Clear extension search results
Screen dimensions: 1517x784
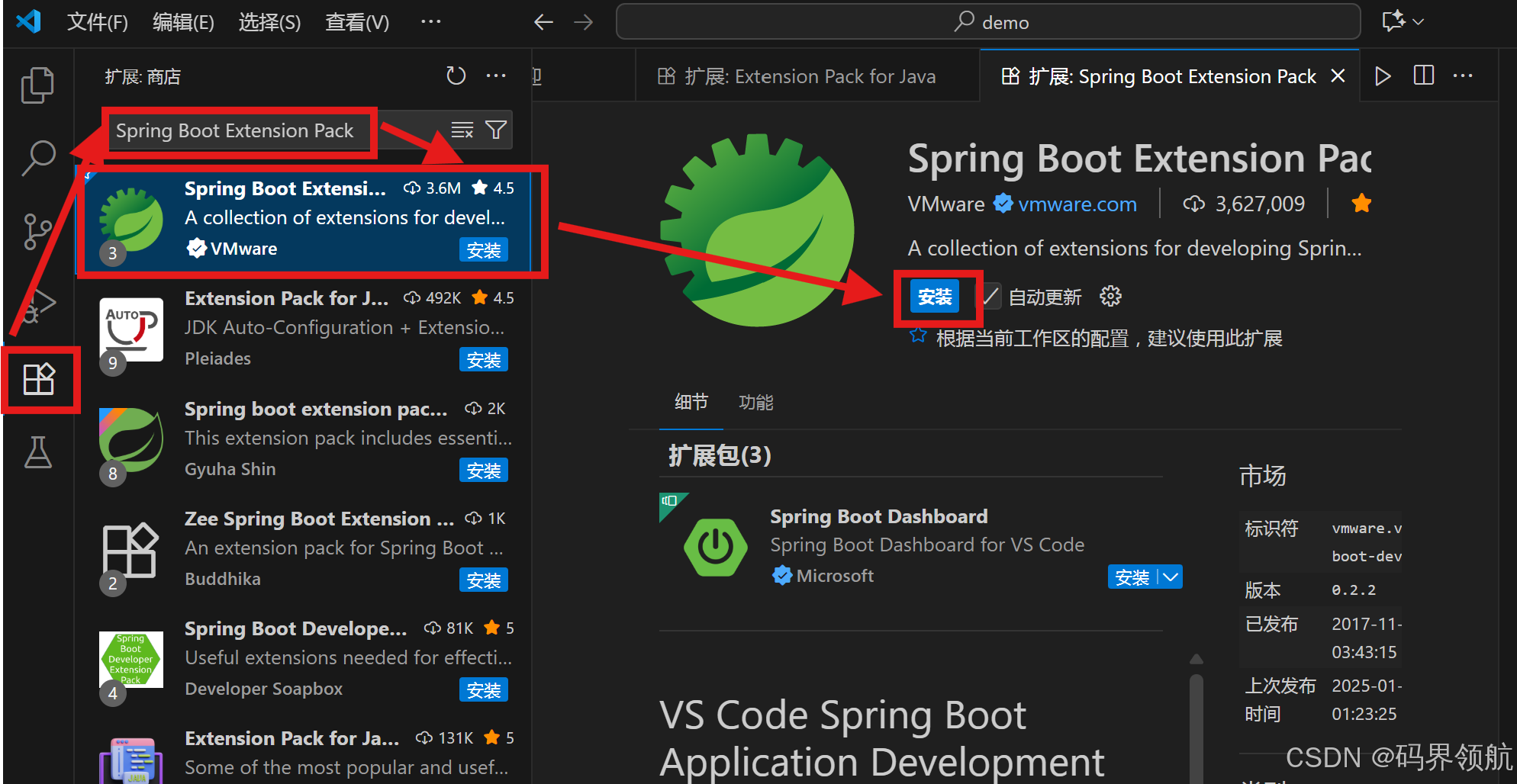(x=462, y=130)
